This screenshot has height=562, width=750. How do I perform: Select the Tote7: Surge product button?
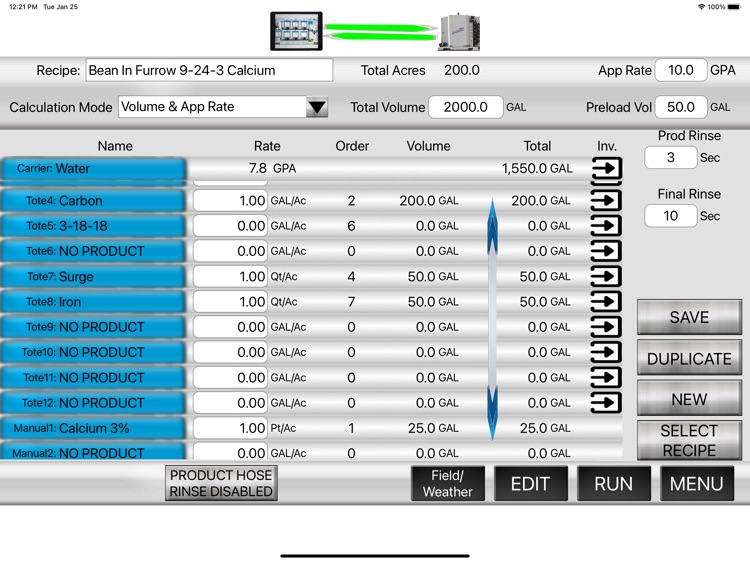pos(93,276)
